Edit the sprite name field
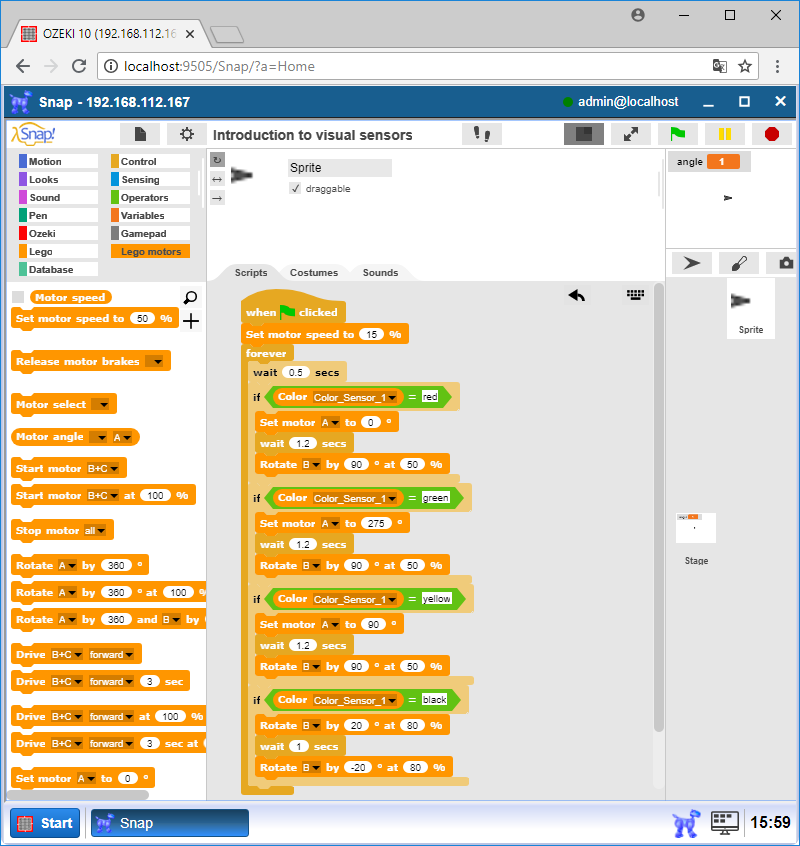 (x=340, y=168)
